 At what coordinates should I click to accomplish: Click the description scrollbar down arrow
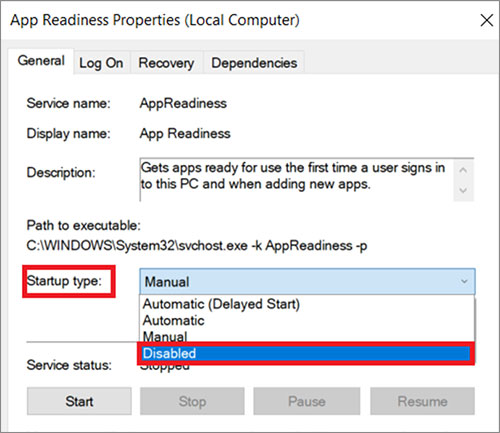463,190
